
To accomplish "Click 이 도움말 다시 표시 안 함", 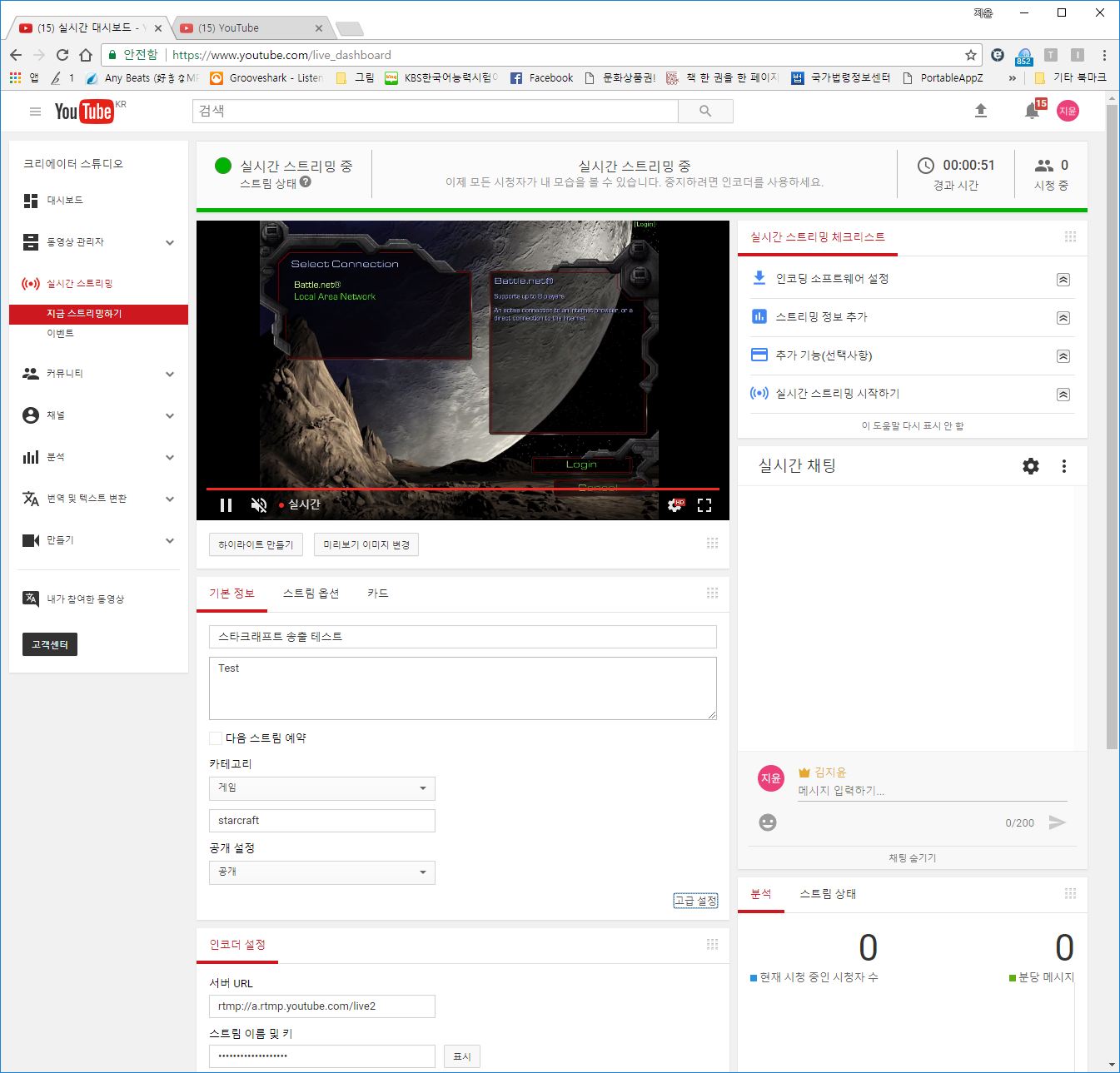I will (913, 426).
